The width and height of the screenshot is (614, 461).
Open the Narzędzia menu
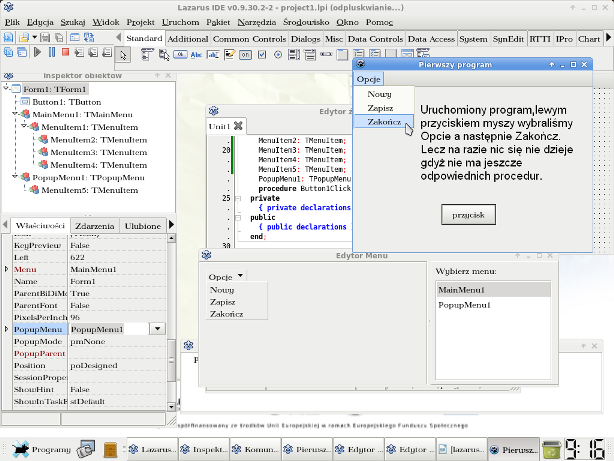[x=256, y=22]
